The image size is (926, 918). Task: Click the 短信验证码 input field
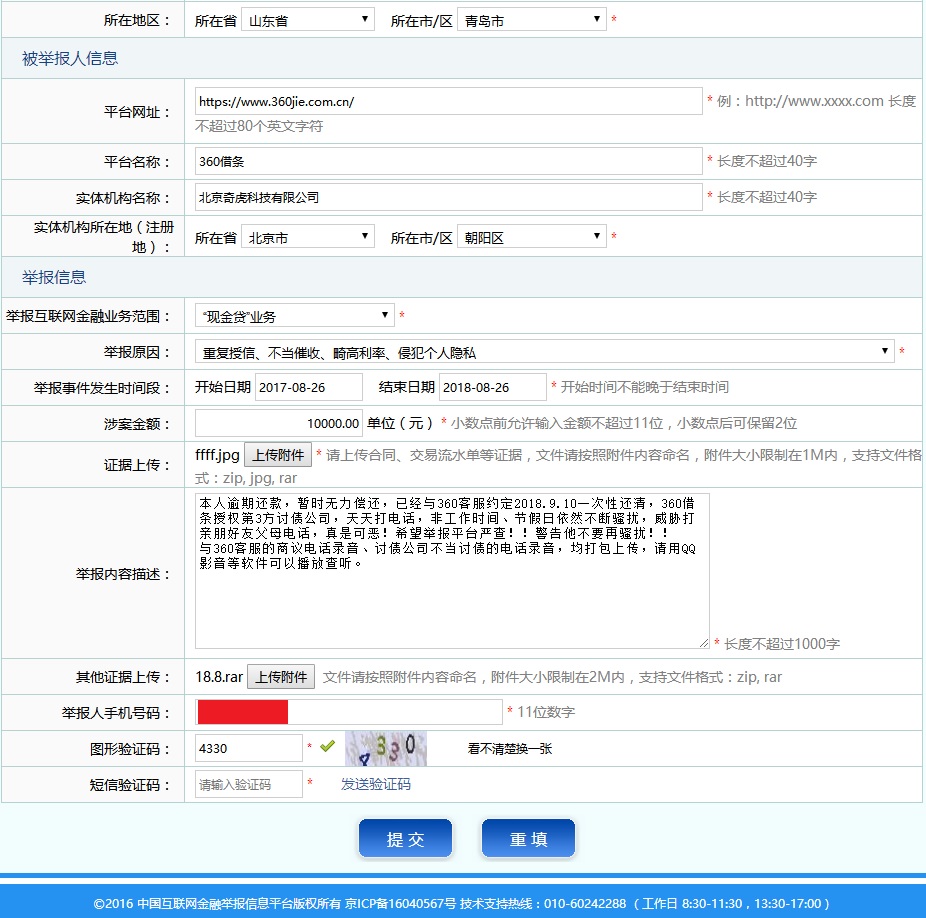point(249,784)
